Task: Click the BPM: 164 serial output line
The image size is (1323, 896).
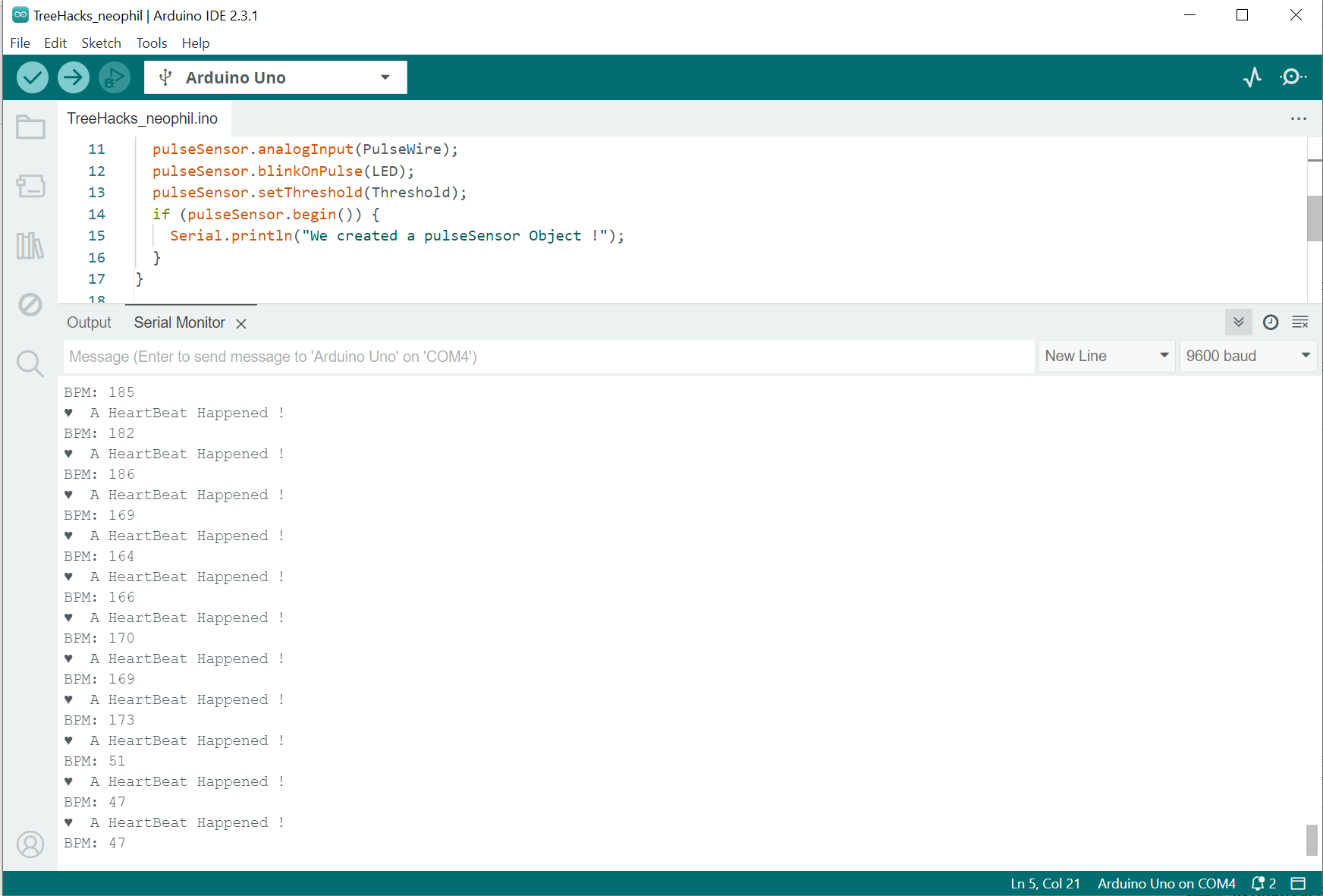Action: (99, 556)
